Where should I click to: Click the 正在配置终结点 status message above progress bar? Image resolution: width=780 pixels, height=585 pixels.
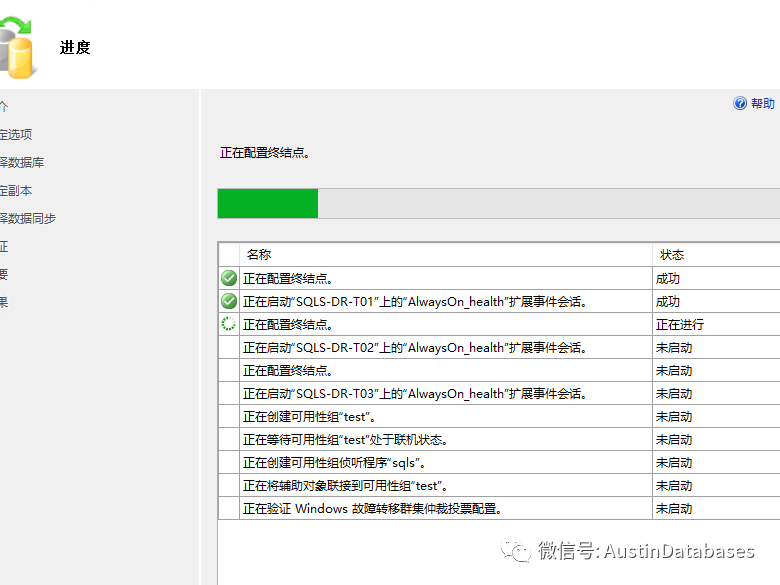point(265,153)
